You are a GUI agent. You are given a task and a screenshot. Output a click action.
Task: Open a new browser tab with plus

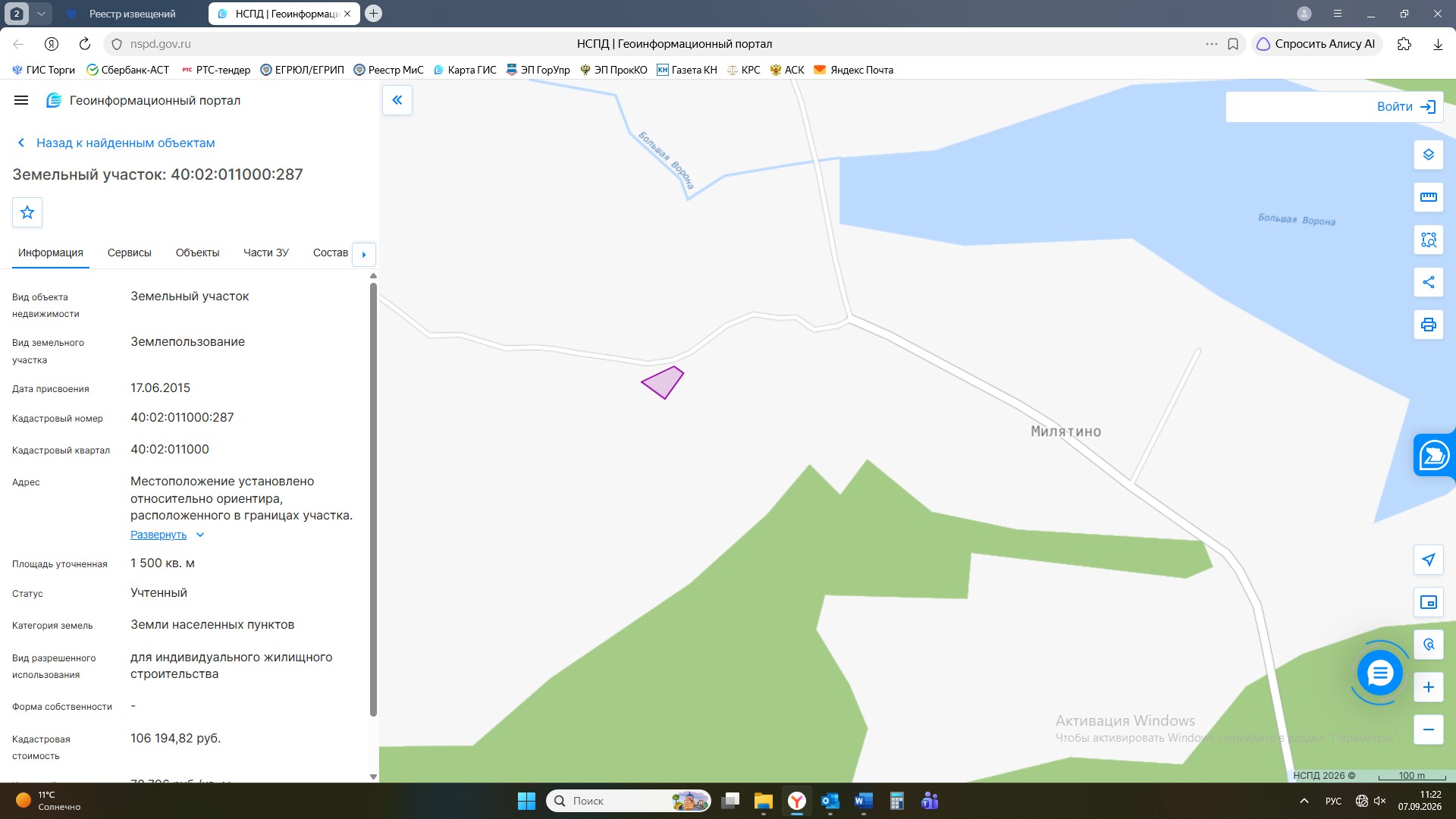(x=373, y=14)
